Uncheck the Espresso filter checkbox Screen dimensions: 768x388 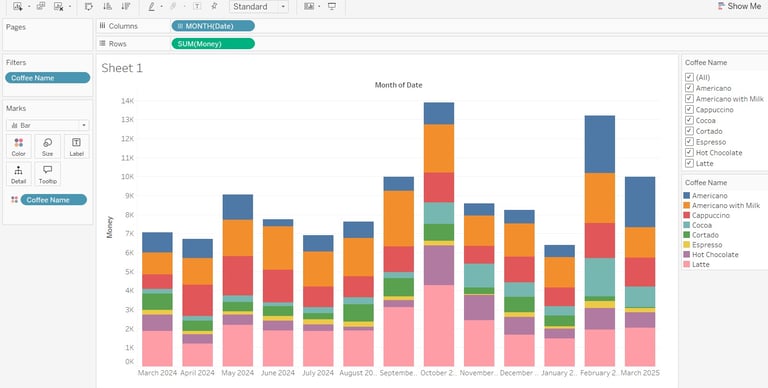click(x=689, y=142)
